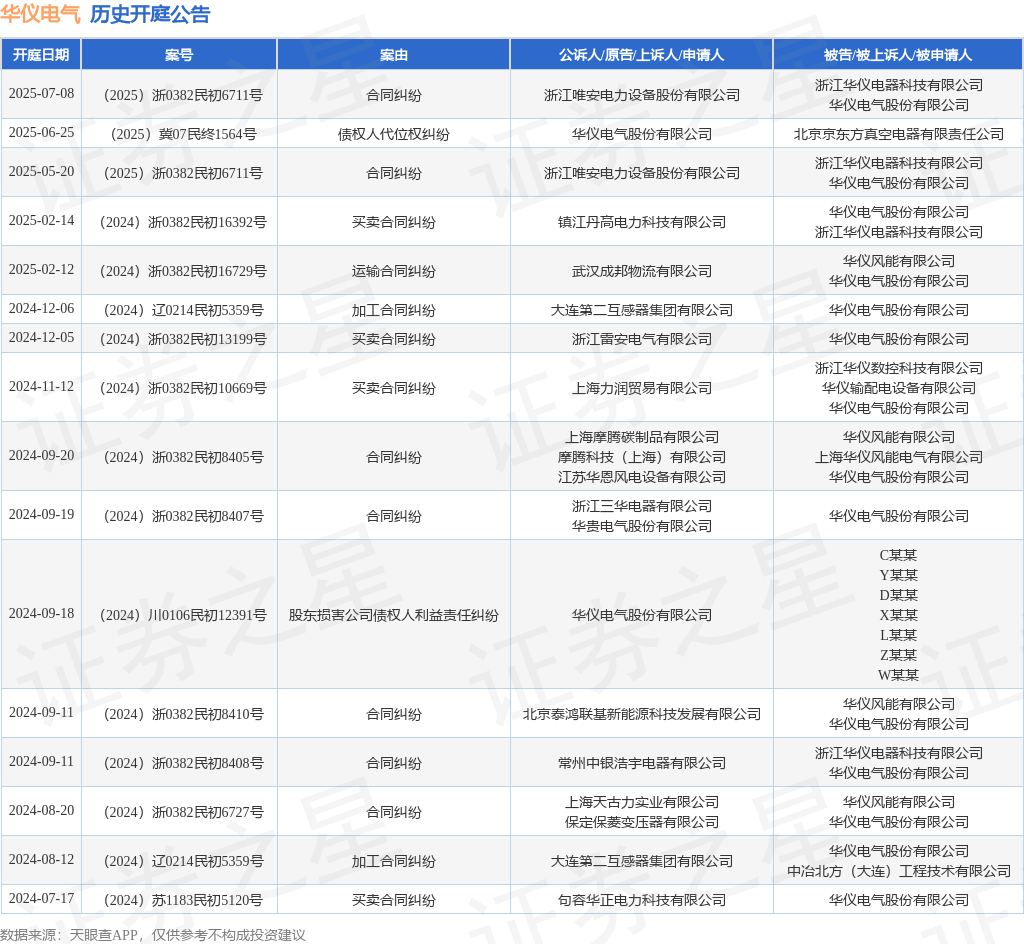
Task: Click defendant D某某
Action: pyautogui.click(x=899, y=595)
